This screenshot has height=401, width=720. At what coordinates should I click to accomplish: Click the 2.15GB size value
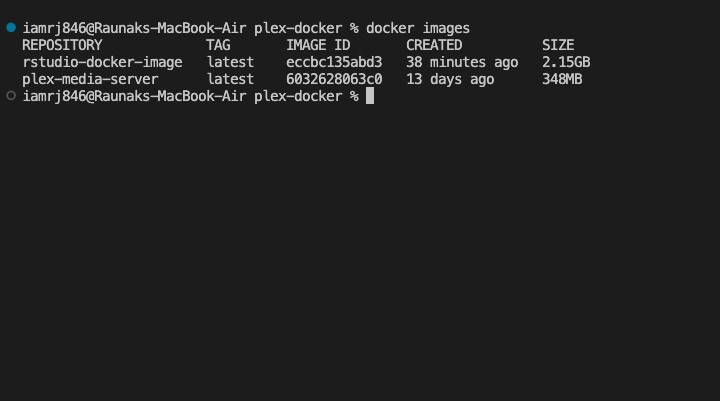(x=566, y=62)
